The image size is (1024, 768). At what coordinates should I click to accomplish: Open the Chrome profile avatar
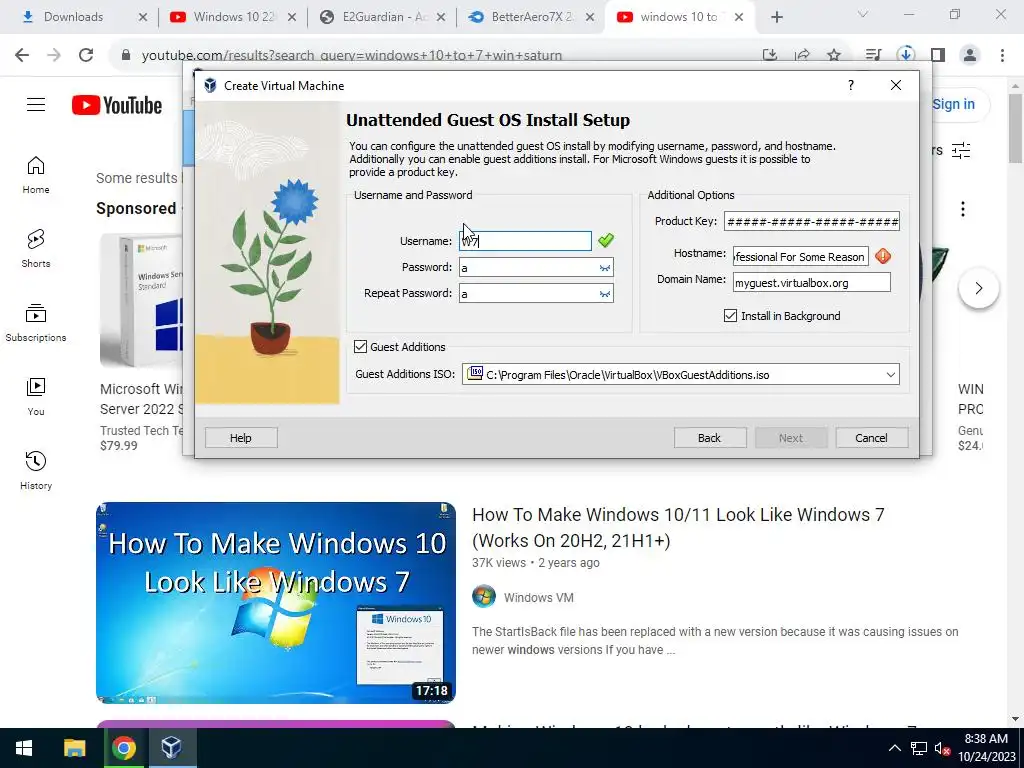coord(970,55)
